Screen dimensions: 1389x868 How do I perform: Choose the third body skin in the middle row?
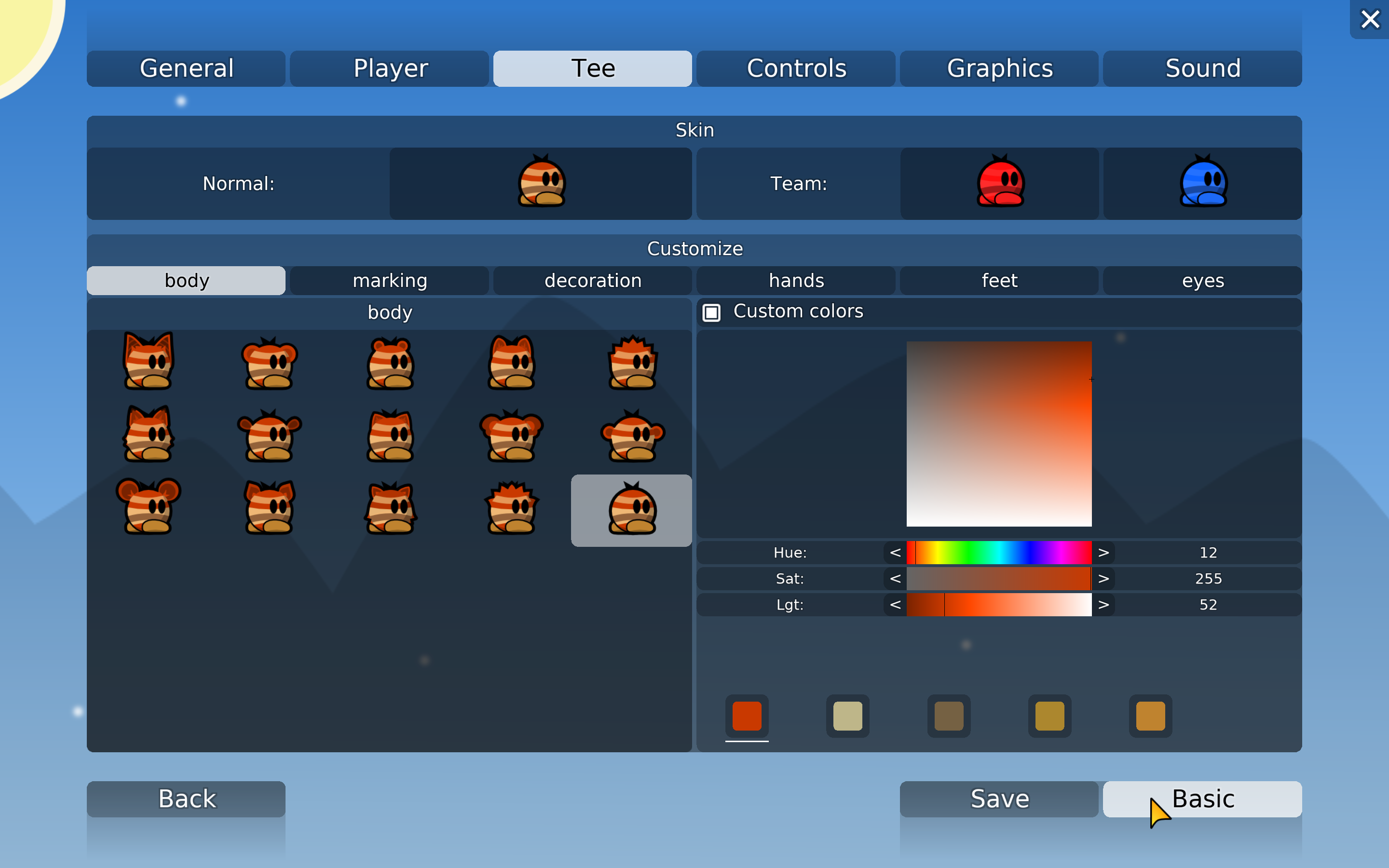click(390, 436)
